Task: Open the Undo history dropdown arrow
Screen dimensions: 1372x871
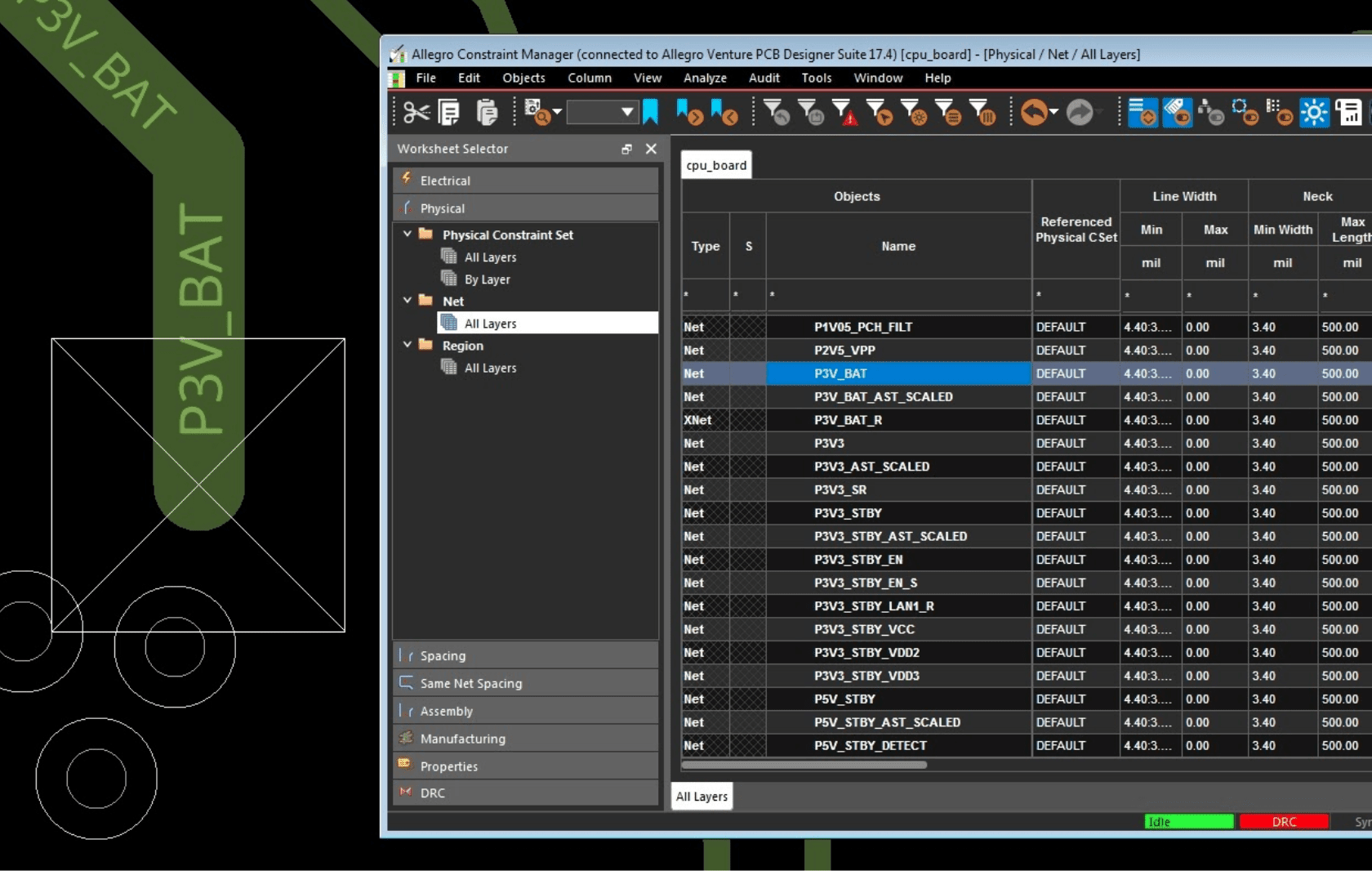Action: (x=1053, y=112)
